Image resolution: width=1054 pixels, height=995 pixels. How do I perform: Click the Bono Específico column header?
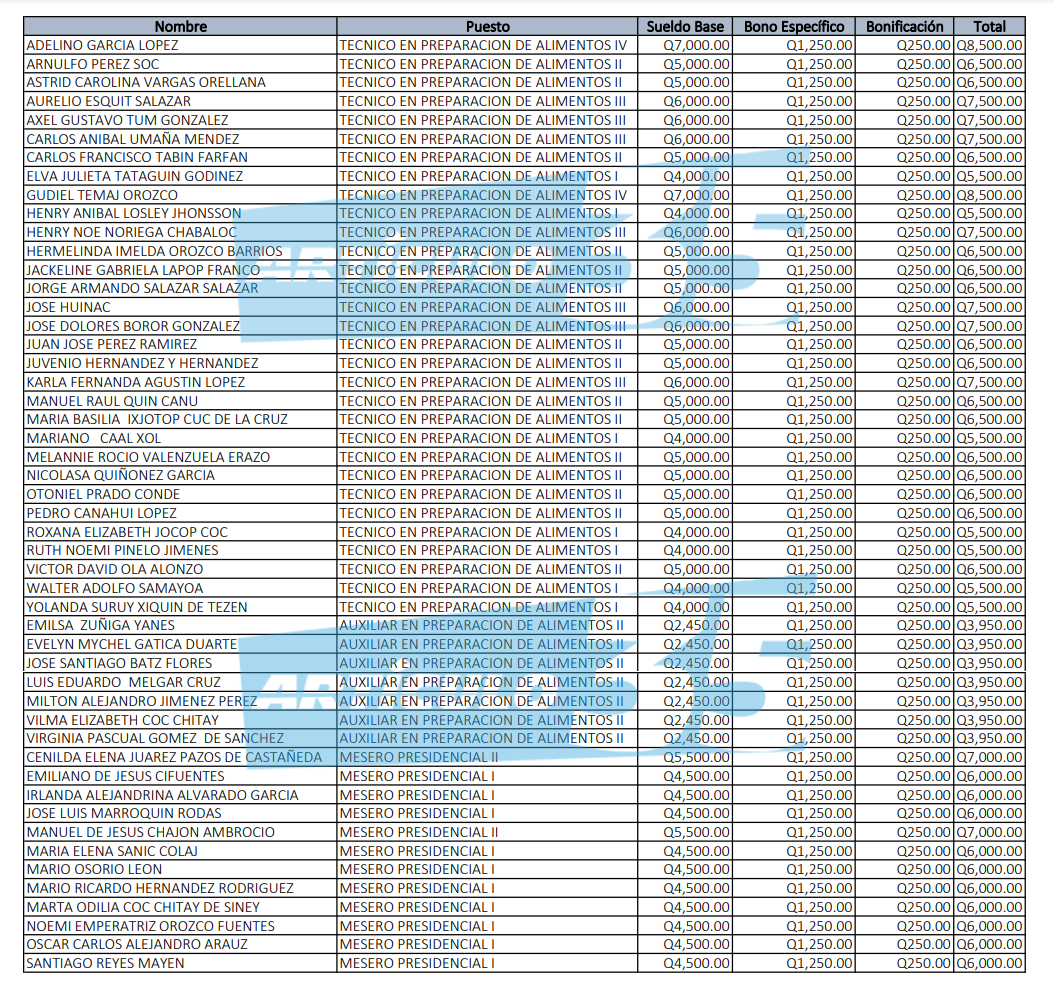click(794, 27)
